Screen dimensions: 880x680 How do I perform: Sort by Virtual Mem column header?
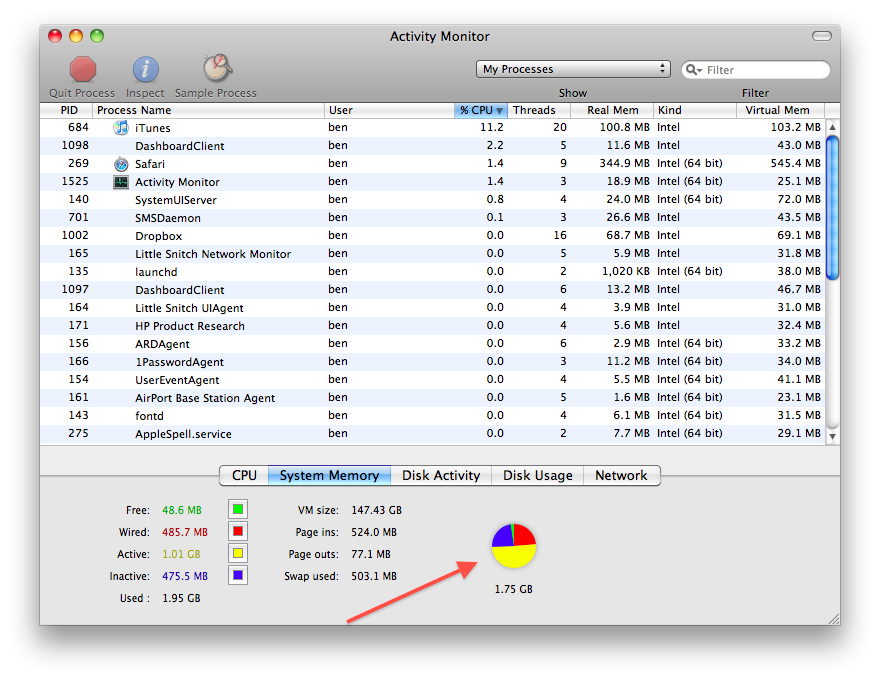(780, 110)
